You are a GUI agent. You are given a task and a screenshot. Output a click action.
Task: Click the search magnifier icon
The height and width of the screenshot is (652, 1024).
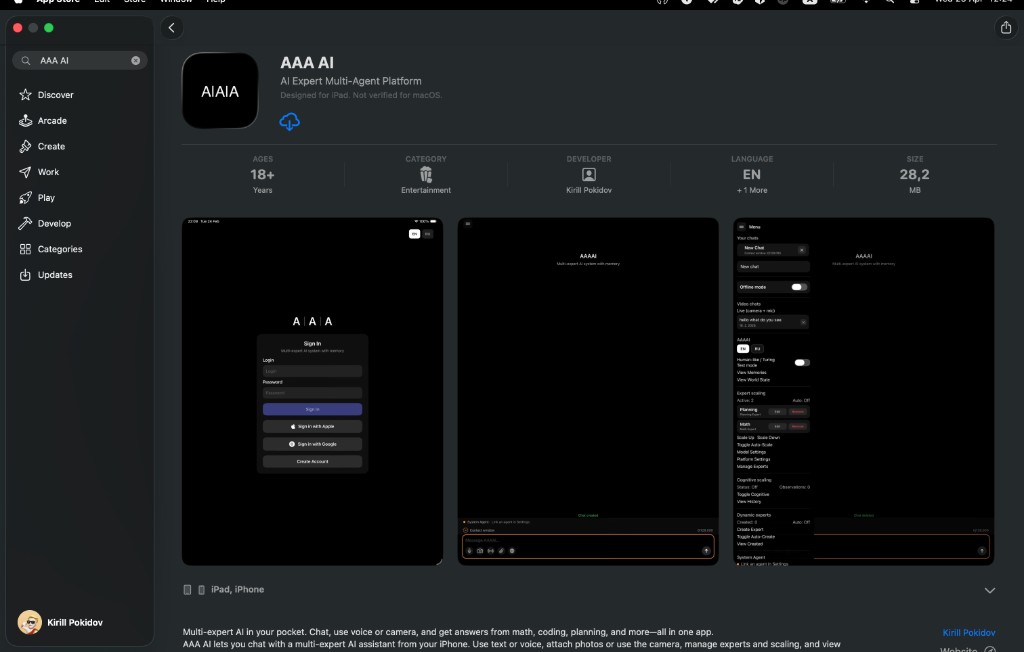26,61
